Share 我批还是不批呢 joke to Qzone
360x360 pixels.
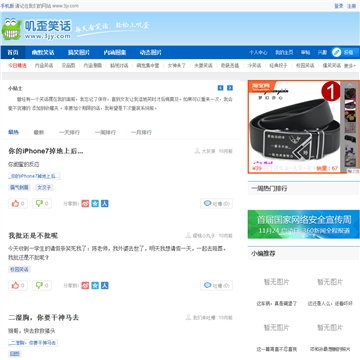95,285
